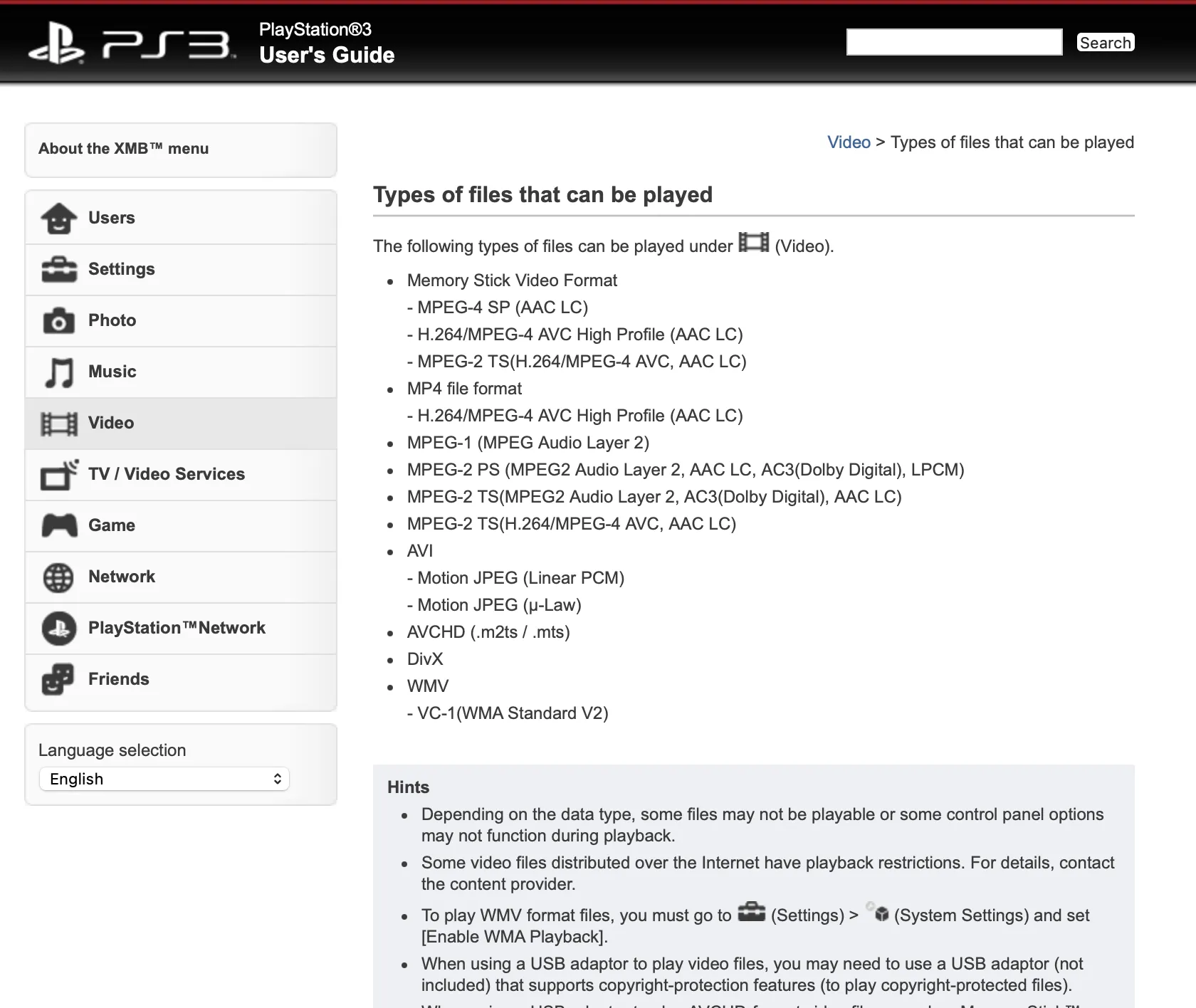1196x1008 pixels.
Task: Open Settings via the toolbox icon
Action: click(60, 269)
